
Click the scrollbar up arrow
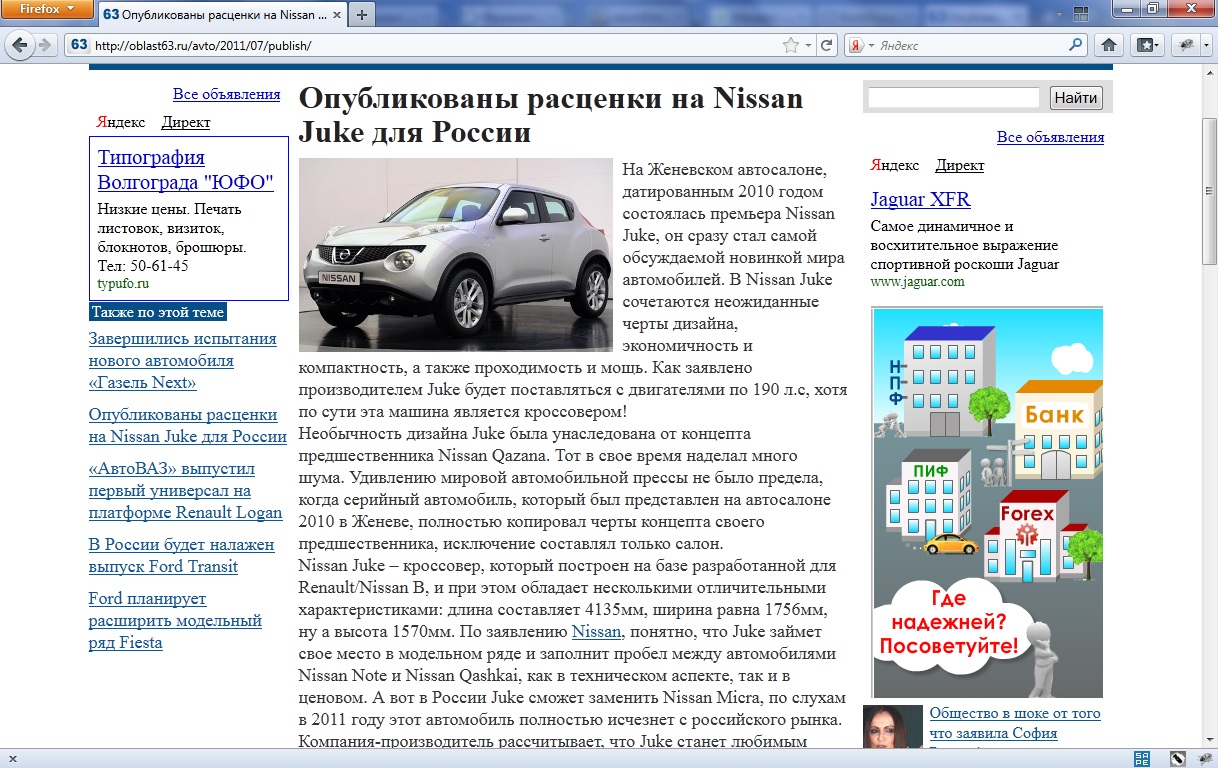[x=1210, y=73]
